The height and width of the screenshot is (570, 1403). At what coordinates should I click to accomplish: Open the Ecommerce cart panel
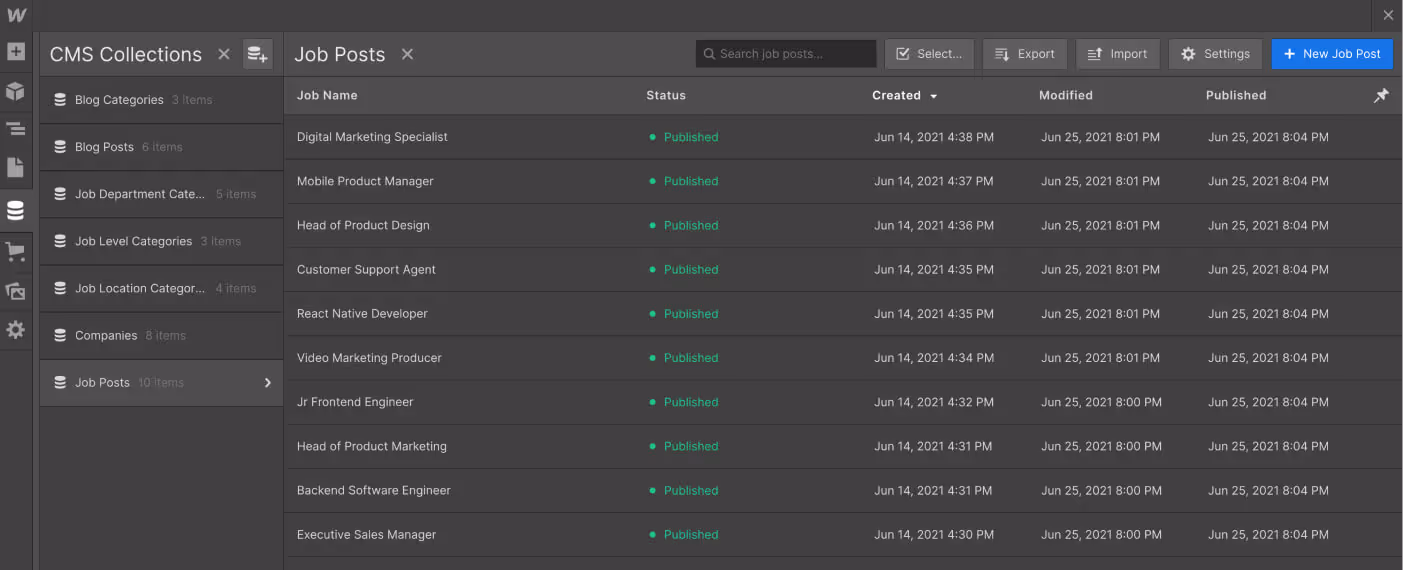point(15,252)
